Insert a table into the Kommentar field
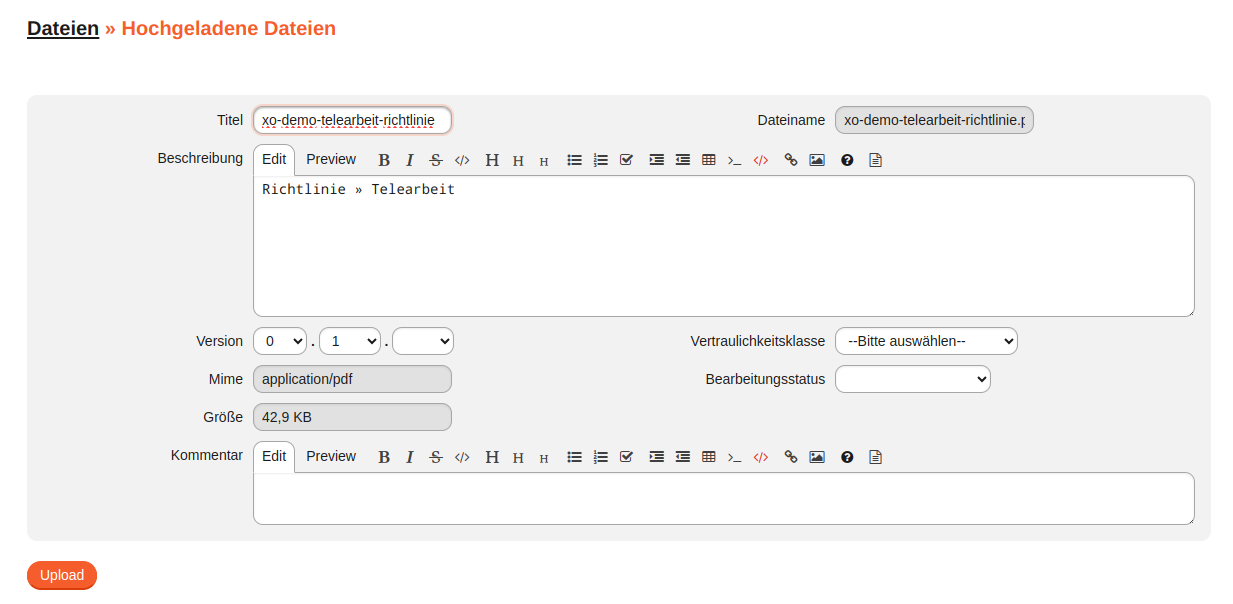Viewport: 1233px width, 604px height. pos(708,456)
